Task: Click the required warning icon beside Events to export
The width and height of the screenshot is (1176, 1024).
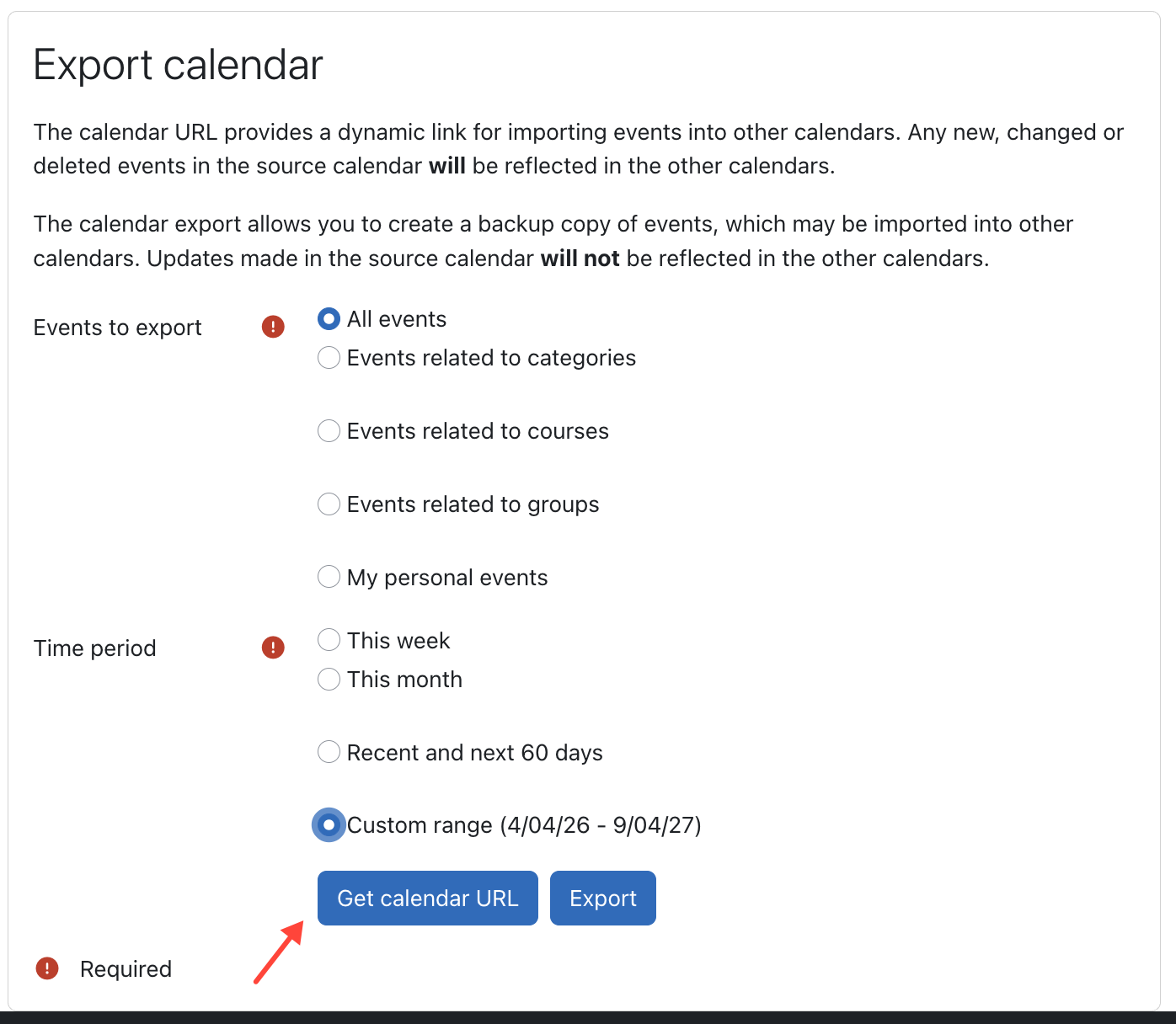Action: tap(273, 327)
